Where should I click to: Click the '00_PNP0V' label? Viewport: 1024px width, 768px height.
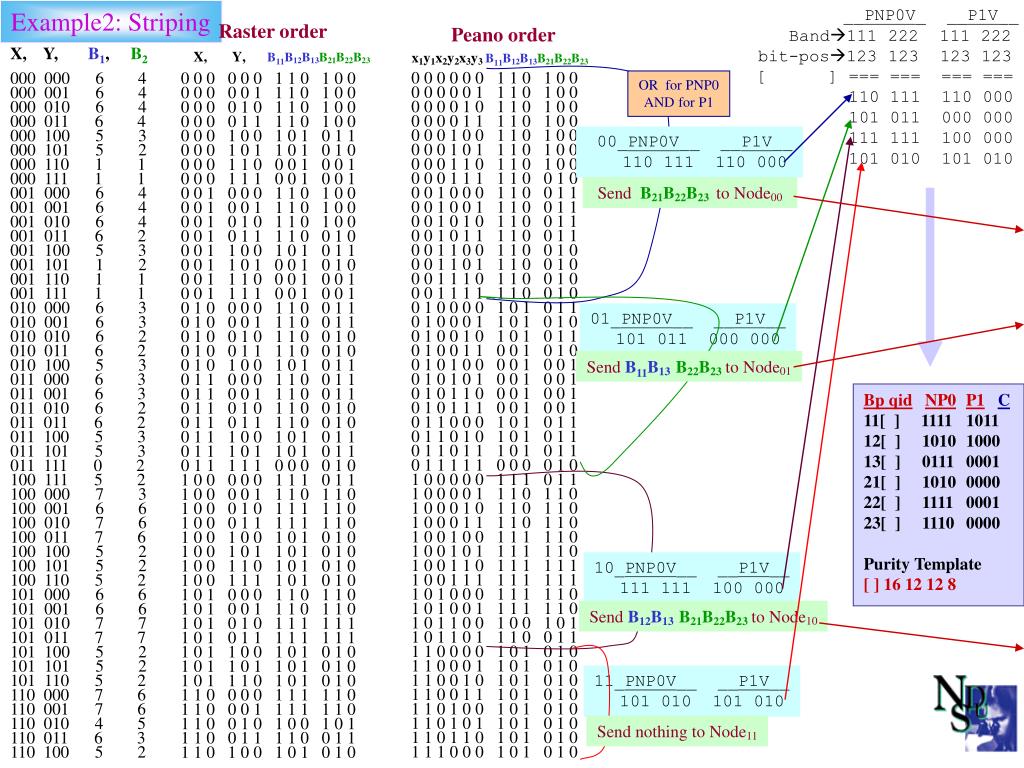click(638, 141)
